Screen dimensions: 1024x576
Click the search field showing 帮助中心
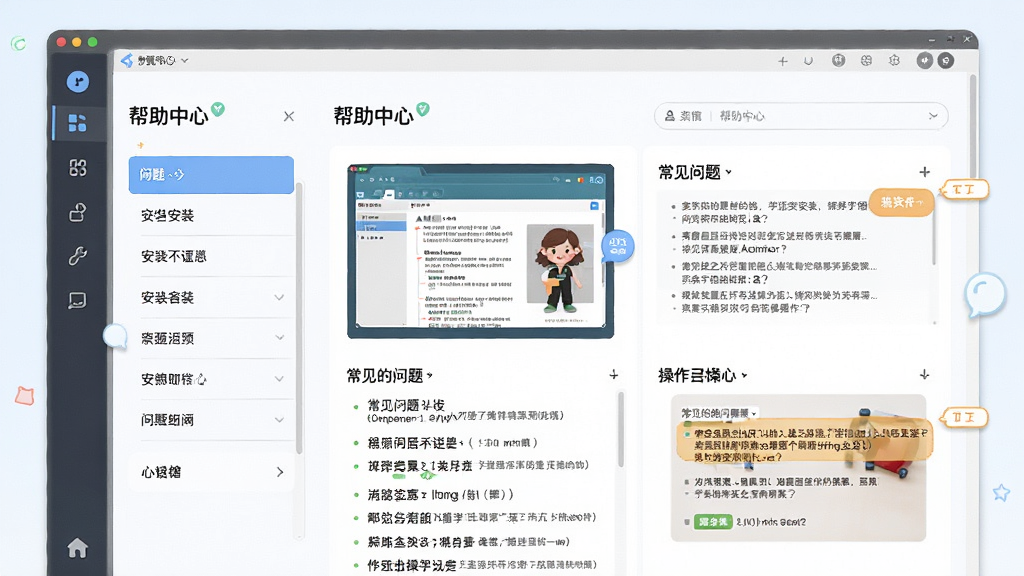pos(801,116)
